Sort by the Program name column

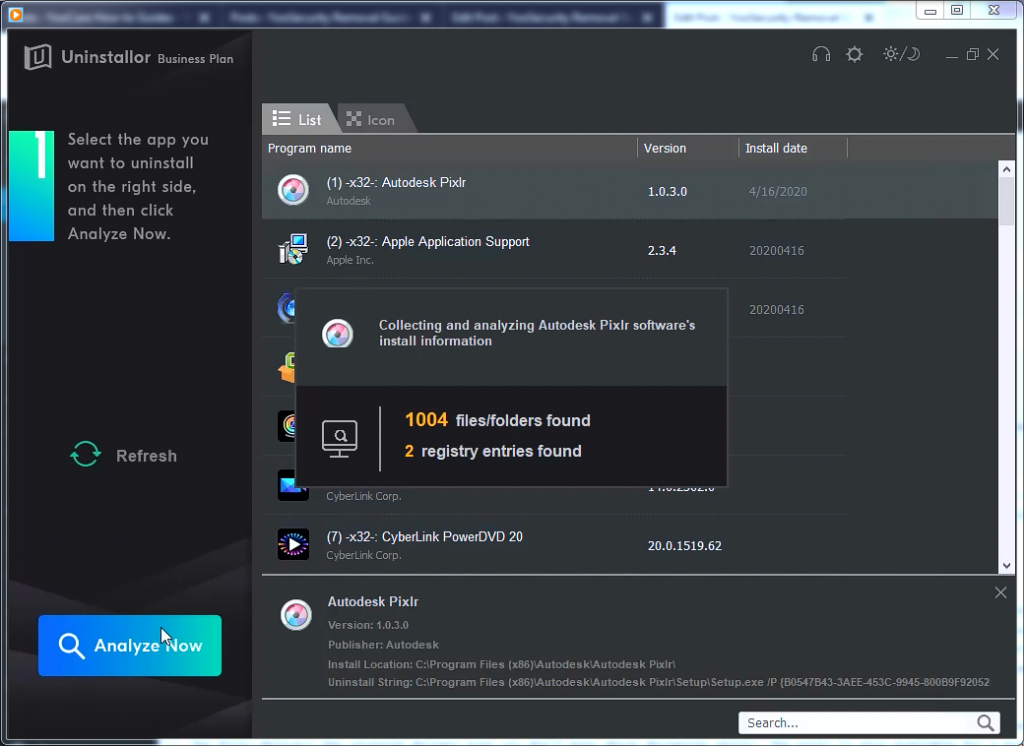click(x=310, y=148)
